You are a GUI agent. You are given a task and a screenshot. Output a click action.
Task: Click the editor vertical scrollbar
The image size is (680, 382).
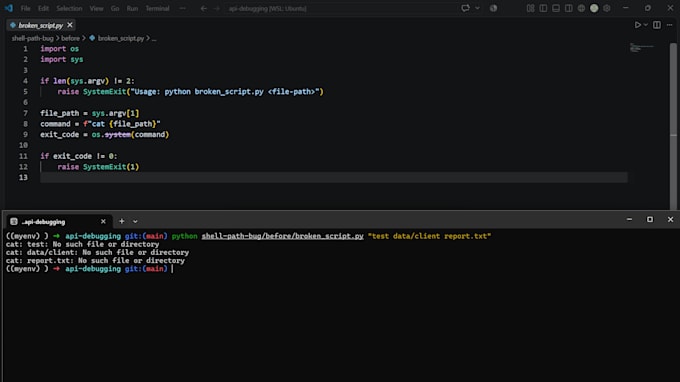pos(673,126)
